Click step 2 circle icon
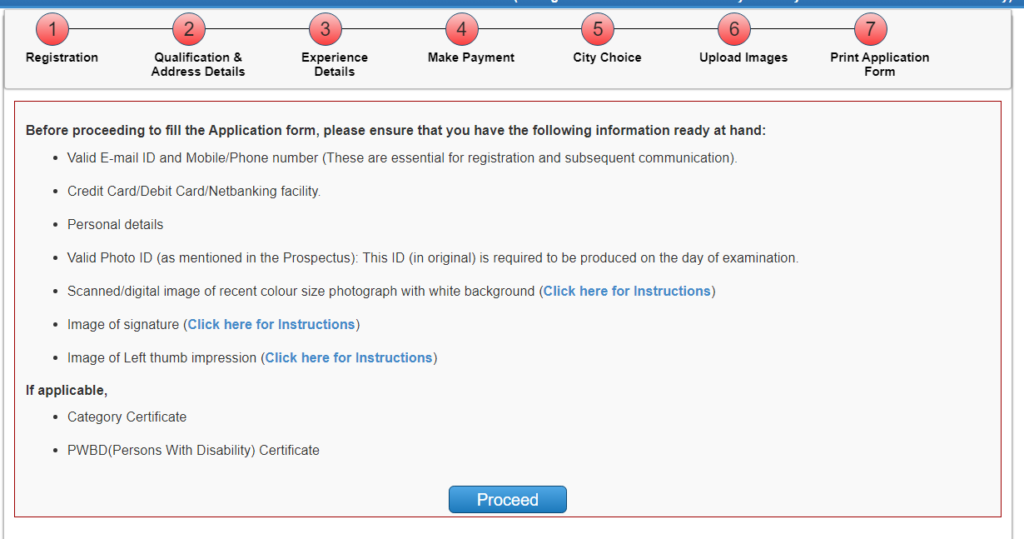 pos(189,29)
